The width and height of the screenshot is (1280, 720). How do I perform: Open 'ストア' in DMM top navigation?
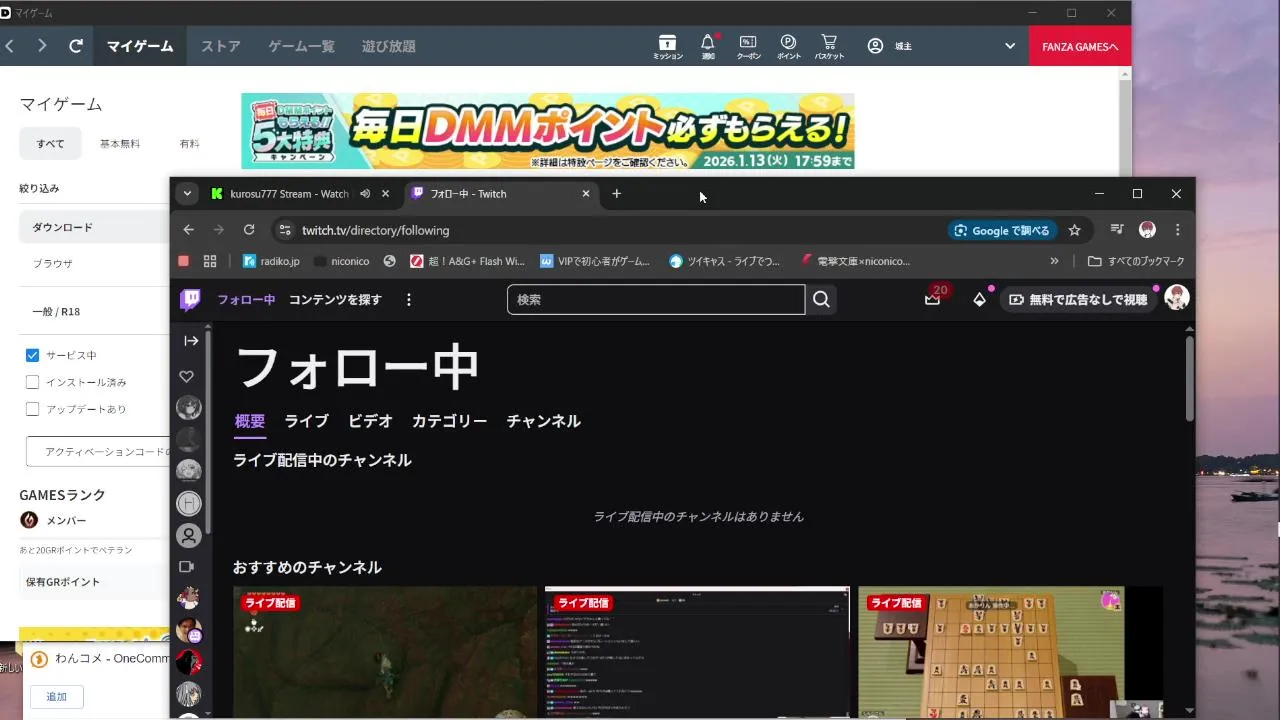220,46
